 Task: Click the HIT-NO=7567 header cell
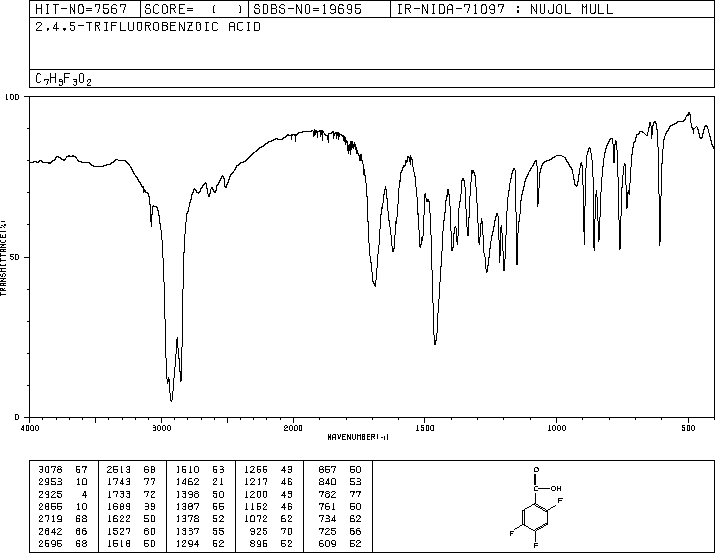coord(81,9)
